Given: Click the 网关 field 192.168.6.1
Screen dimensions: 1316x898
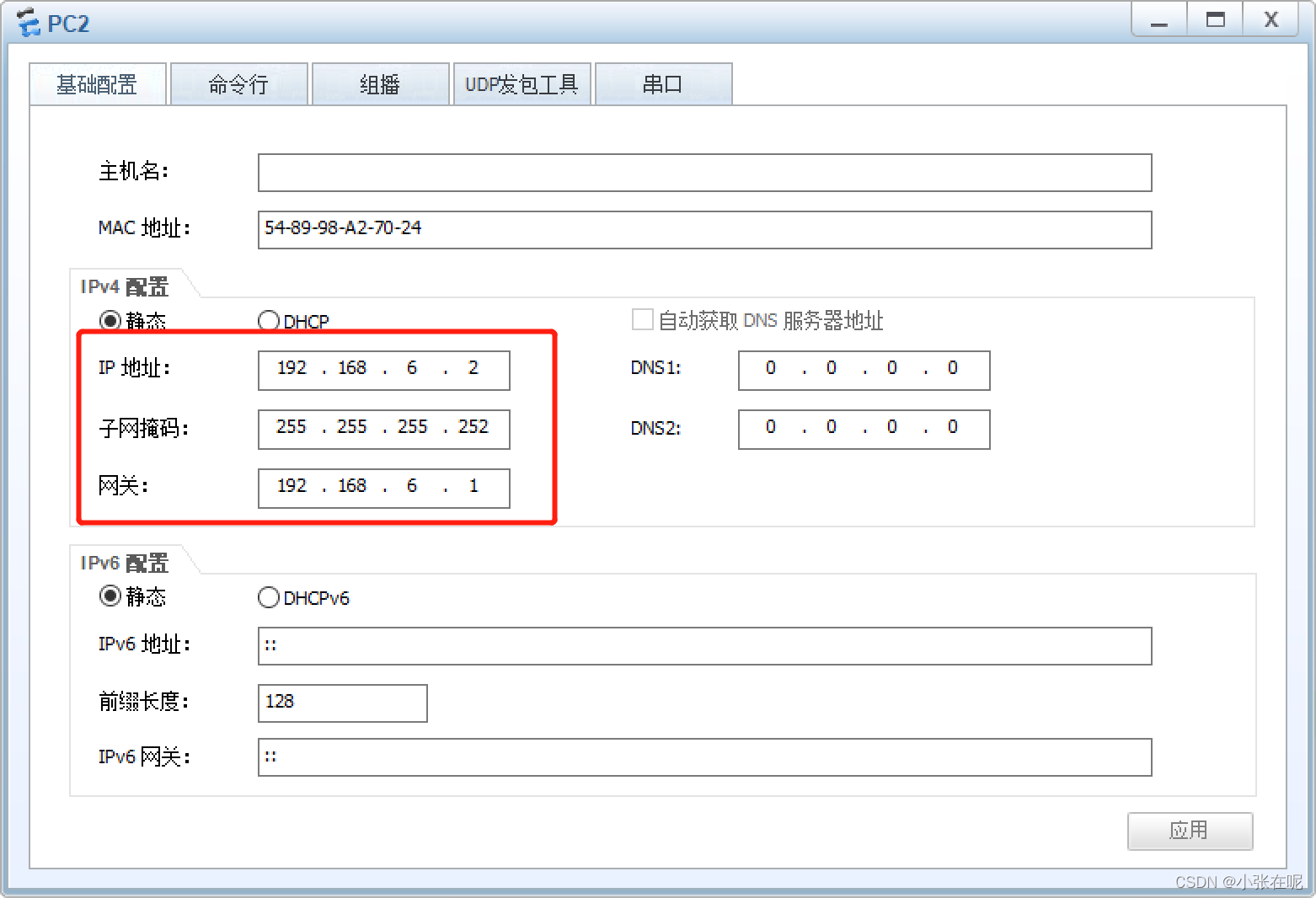Looking at the screenshot, I should pos(384,489).
